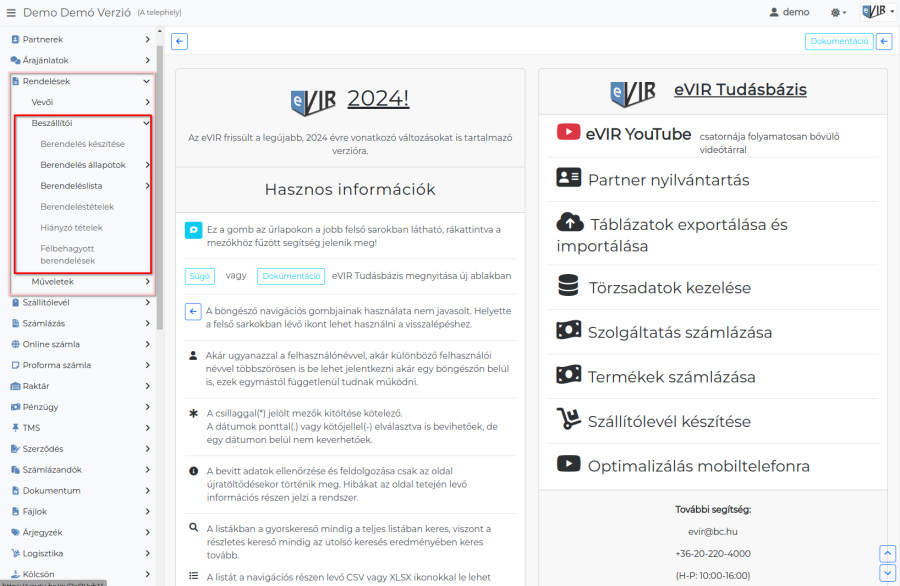Click the Szerződés contract icon

pyautogui.click(x=15, y=449)
